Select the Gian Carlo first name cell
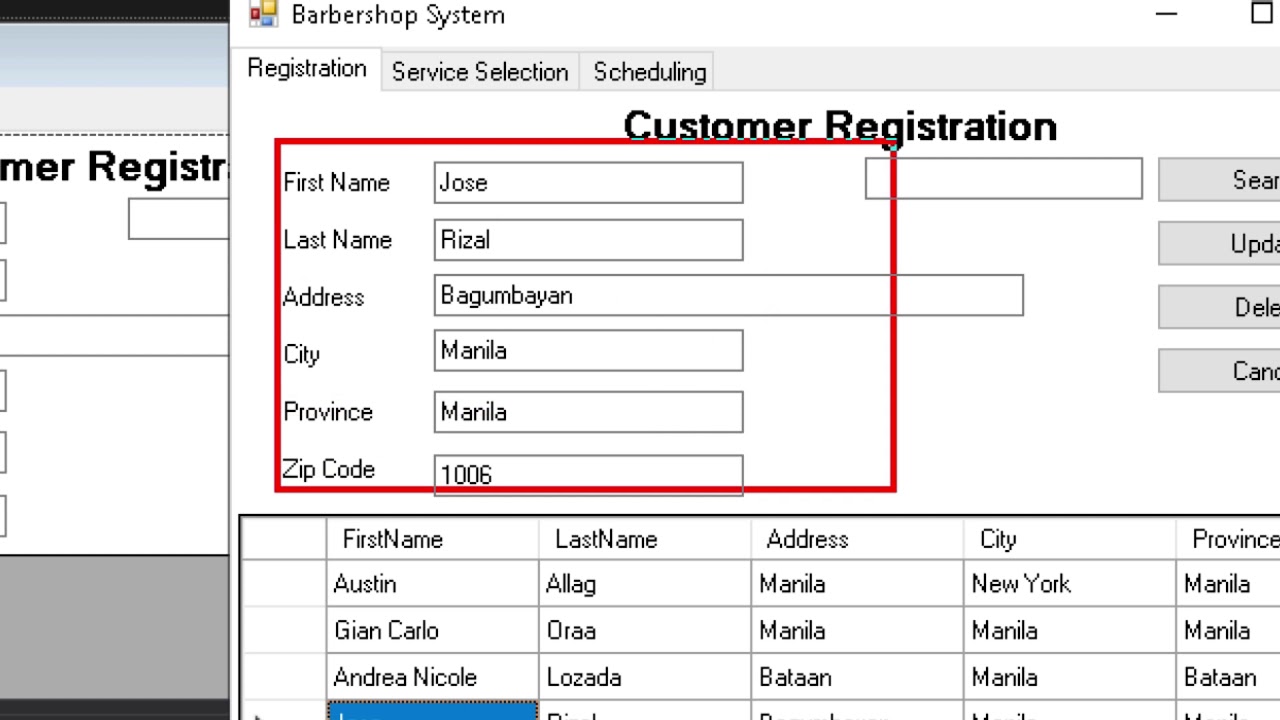 click(432, 631)
